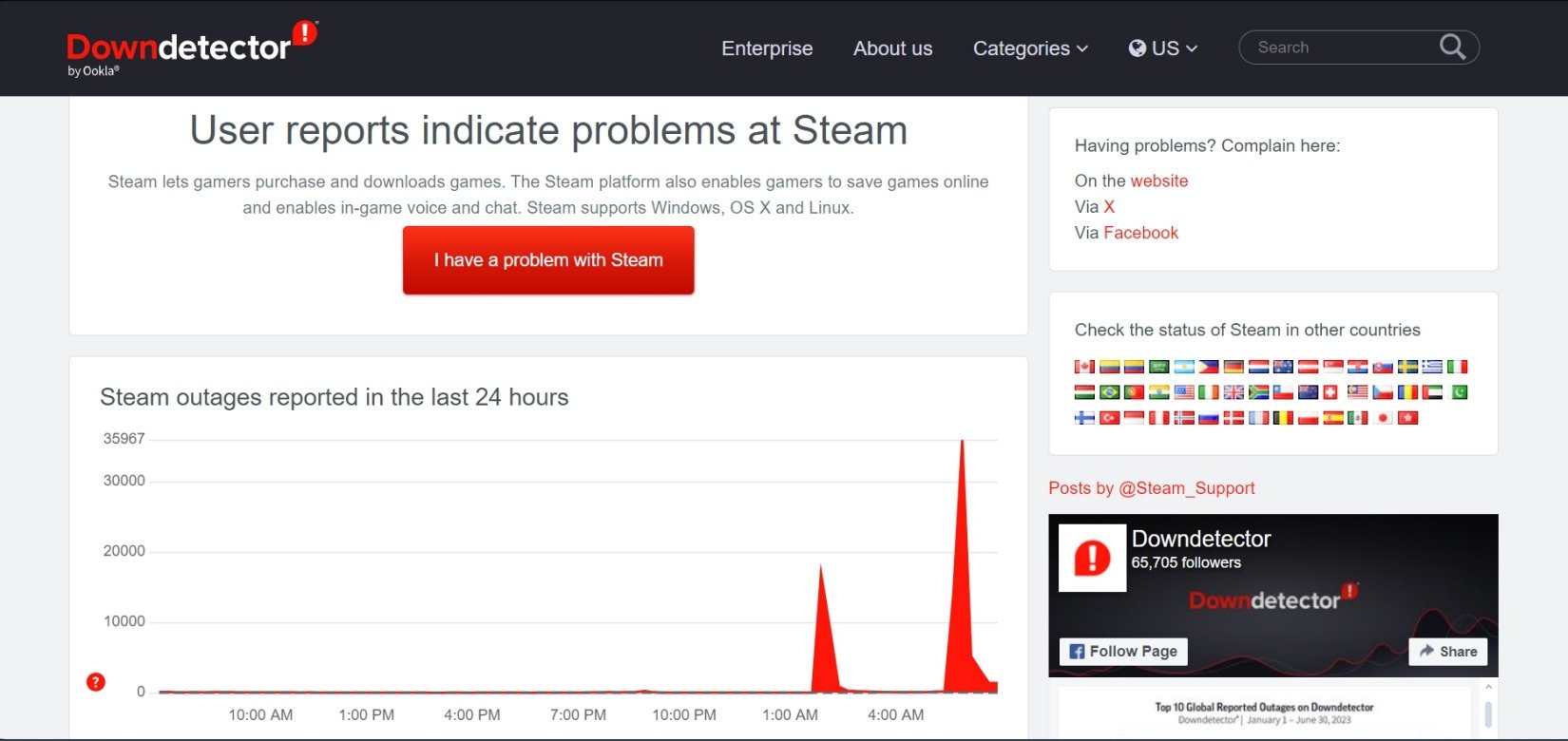
Task: Select the Brazil flag
Action: (x=1109, y=392)
